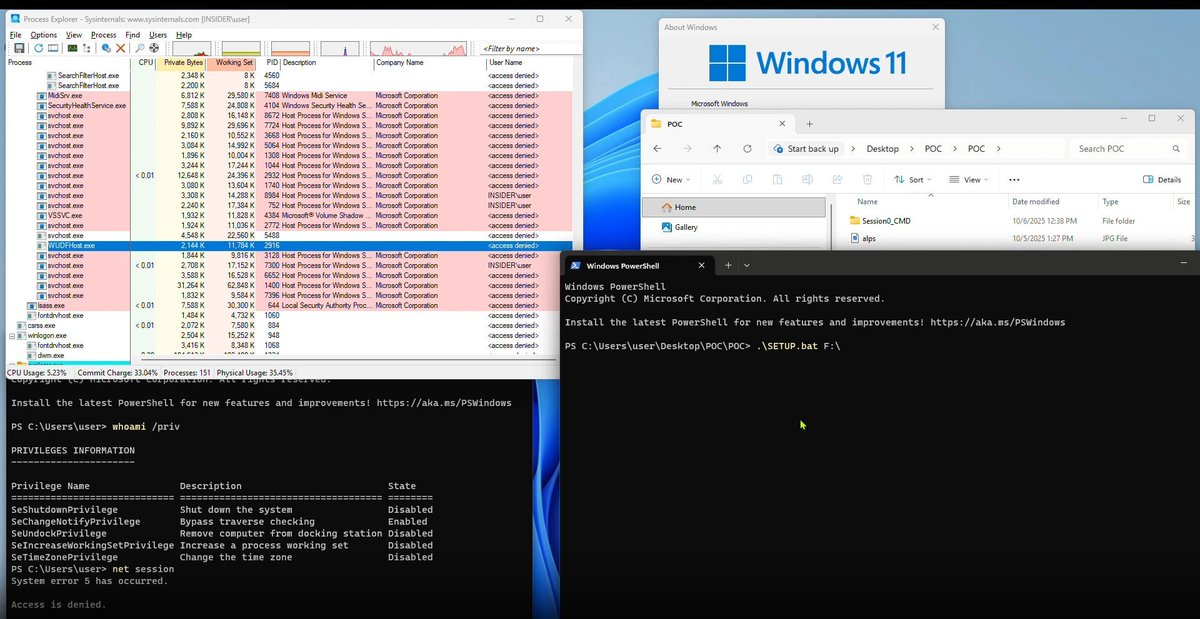Add new tab in File Explorer
Screen dimensions: 1200x619
(x=809, y=124)
